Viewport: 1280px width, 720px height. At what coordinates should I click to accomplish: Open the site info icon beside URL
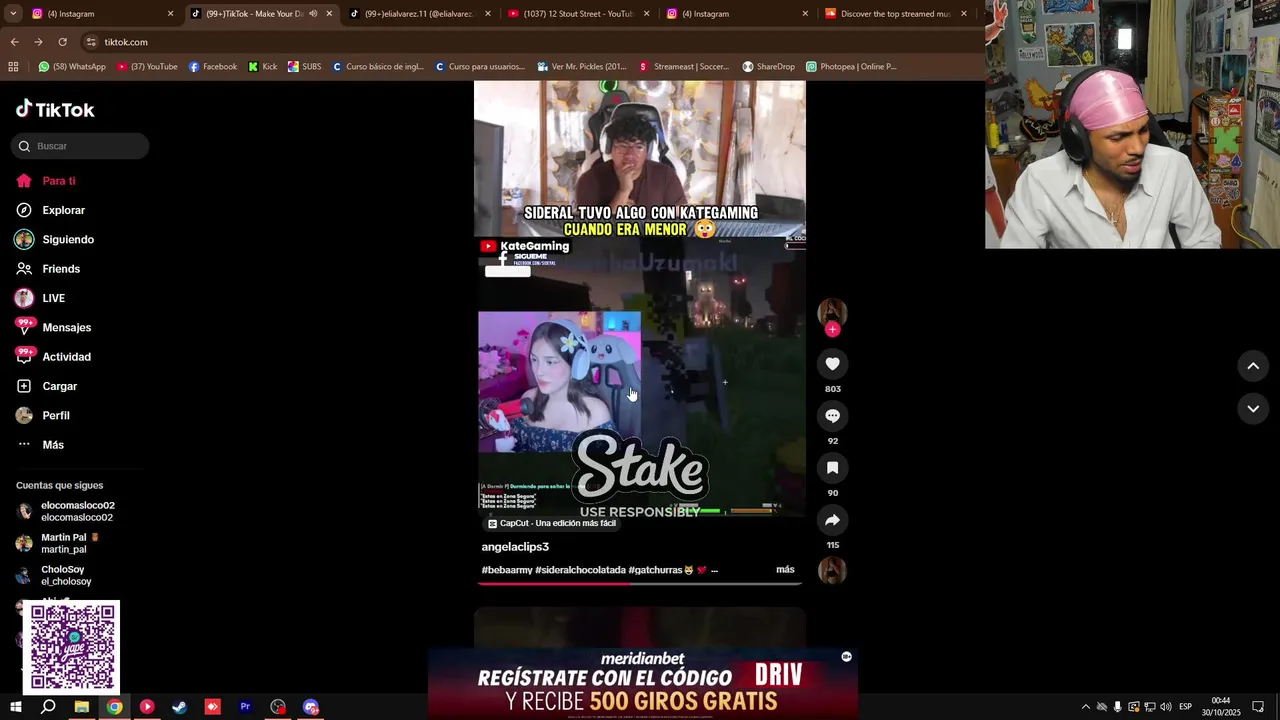click(91, 42)
